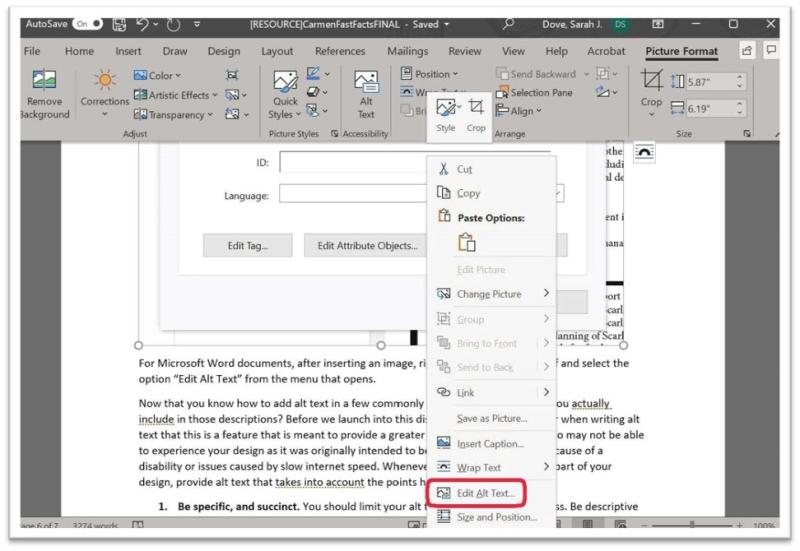Open the References tab

(x=340, y=51)
